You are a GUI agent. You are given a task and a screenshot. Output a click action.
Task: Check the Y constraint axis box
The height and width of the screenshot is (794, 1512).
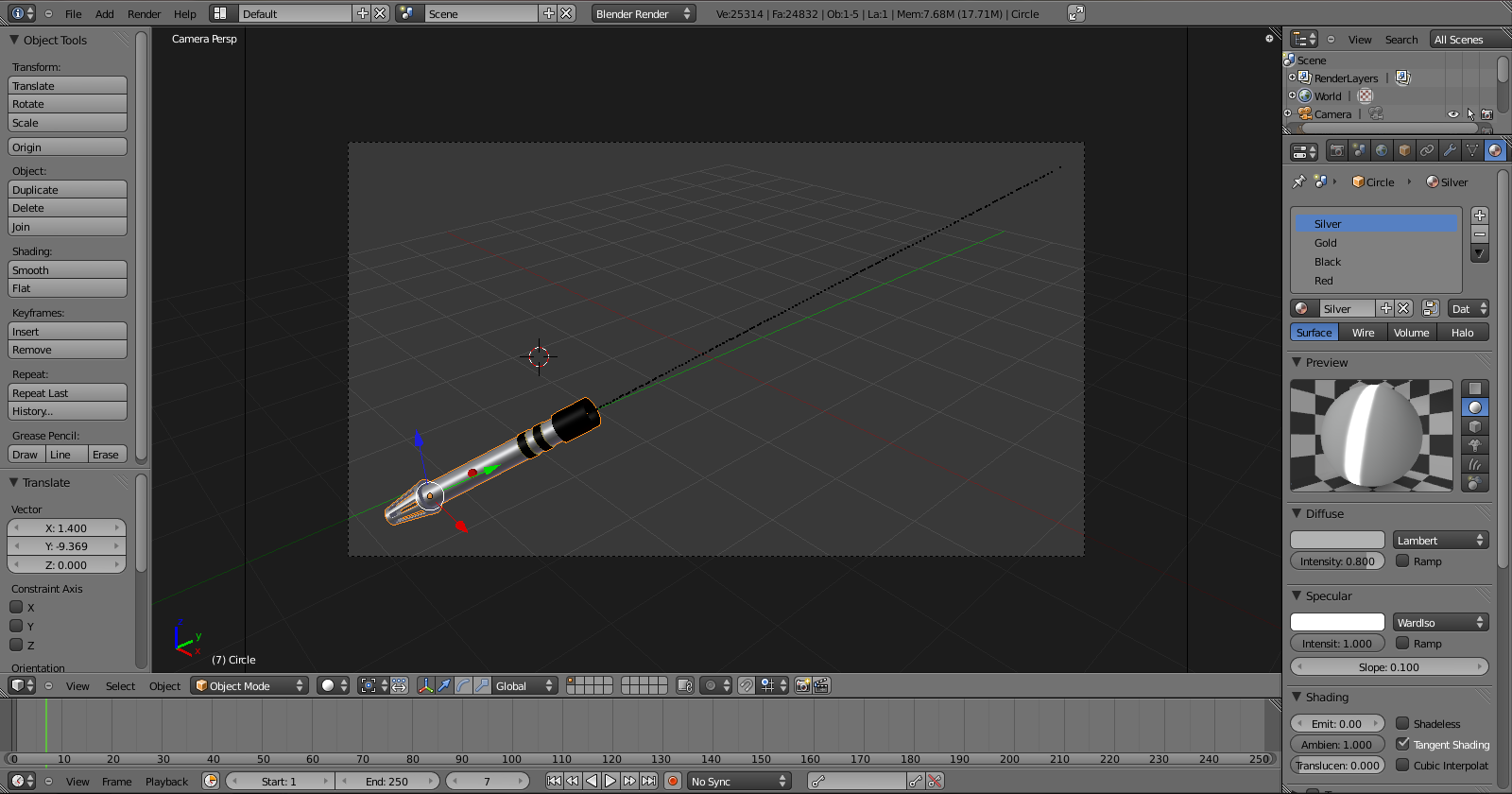point(16,626)
